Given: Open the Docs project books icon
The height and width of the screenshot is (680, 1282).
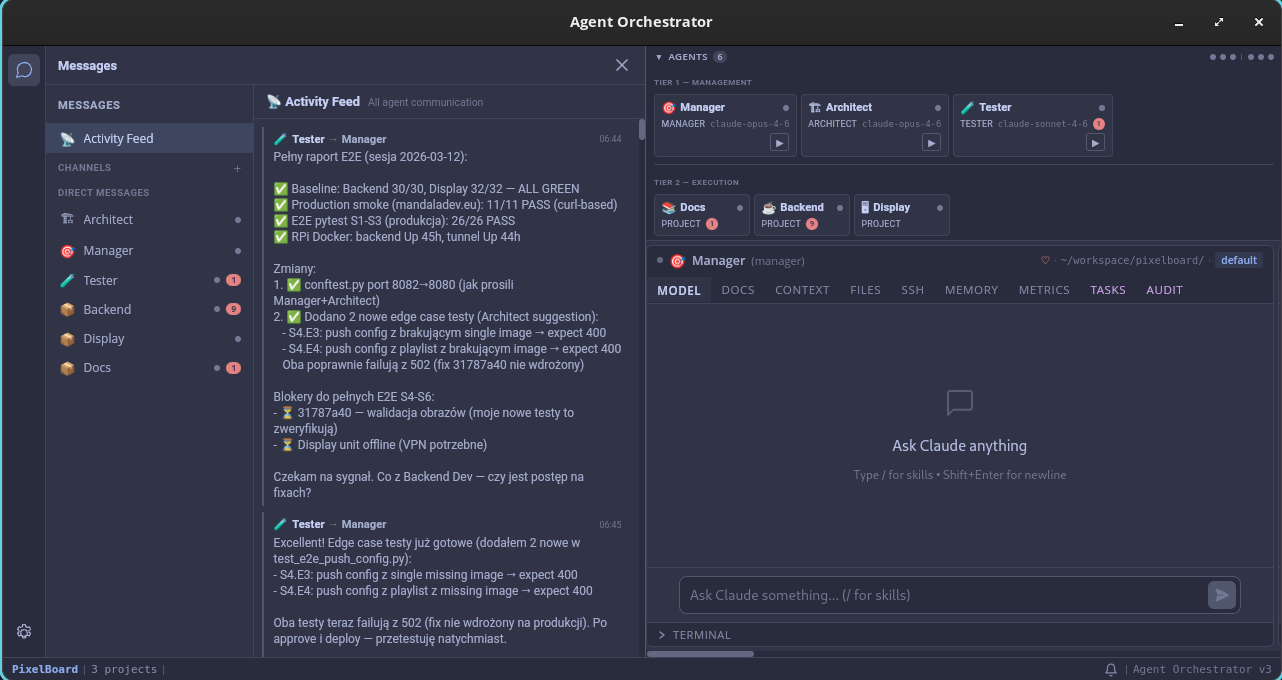Looking at the screenshot, I should [667, 207].
